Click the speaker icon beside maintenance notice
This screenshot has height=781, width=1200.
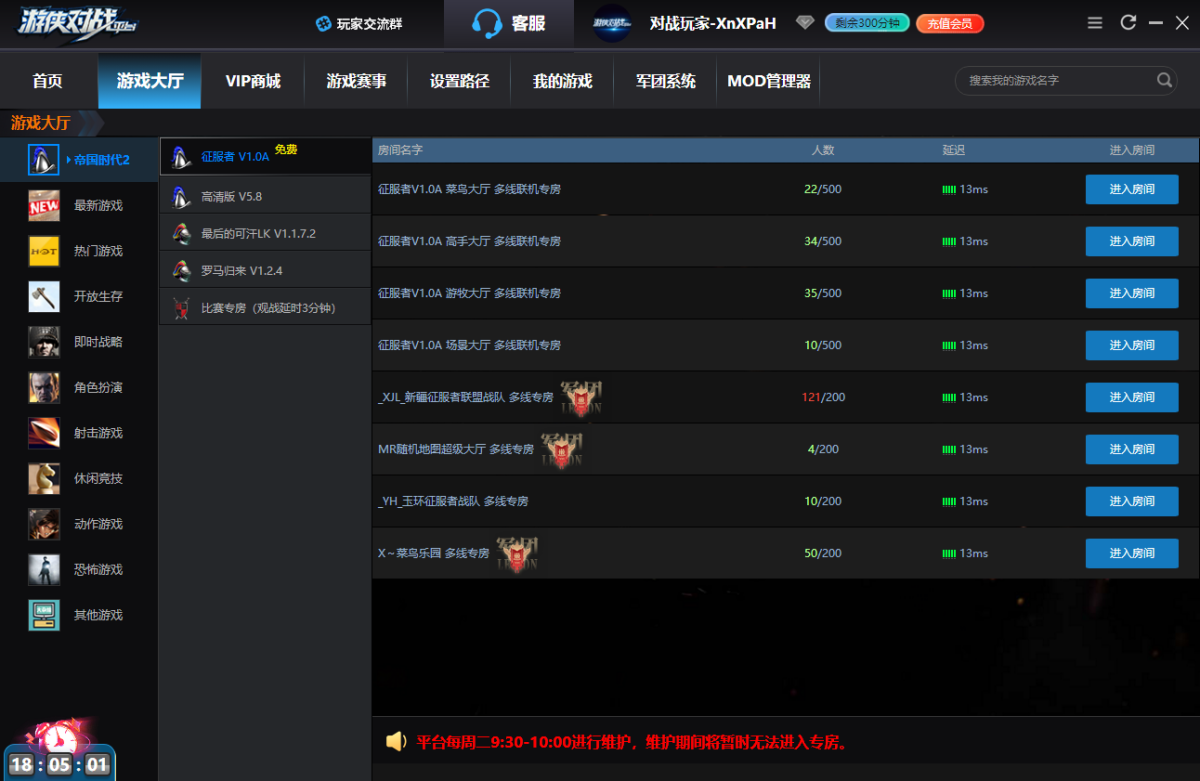pos(396,741)
